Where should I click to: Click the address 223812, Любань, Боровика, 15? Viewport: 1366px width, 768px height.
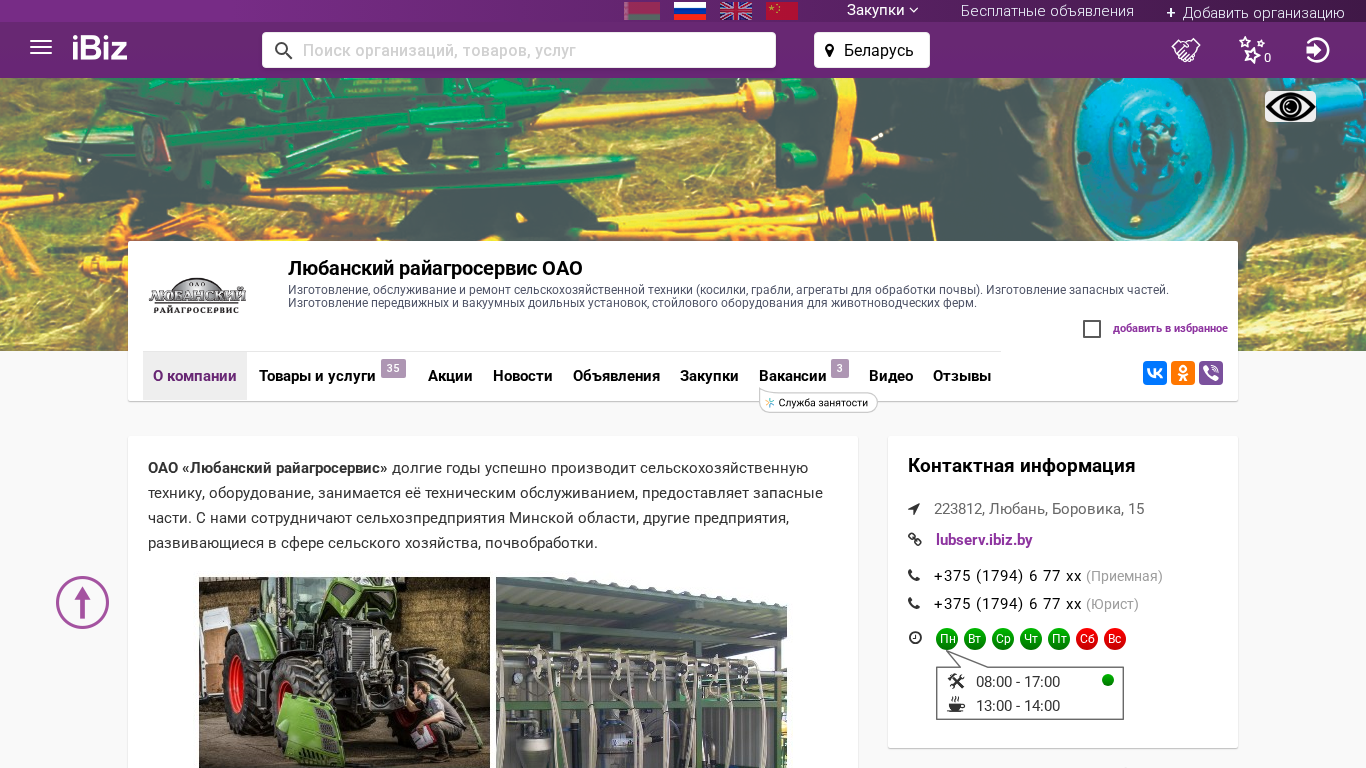1039,509
